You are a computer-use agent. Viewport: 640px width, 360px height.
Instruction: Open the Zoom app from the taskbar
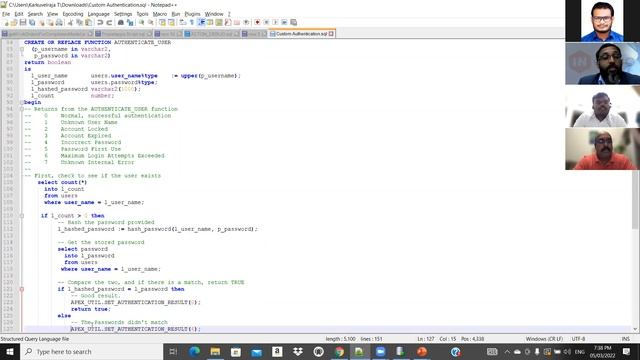tap(380, 351)
